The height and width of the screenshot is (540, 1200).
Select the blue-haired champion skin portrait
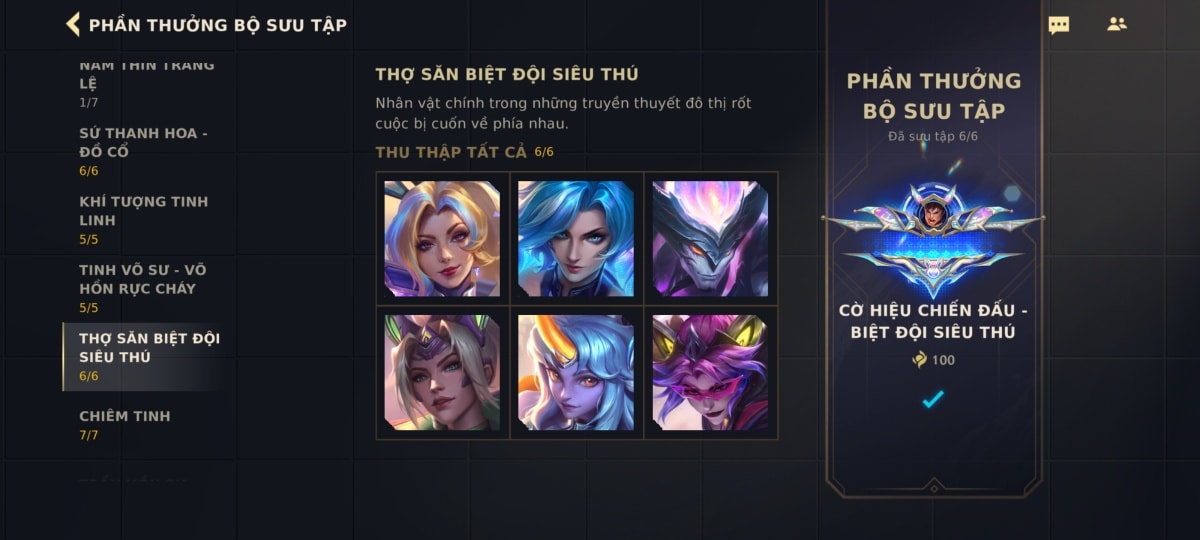[576, 239]
